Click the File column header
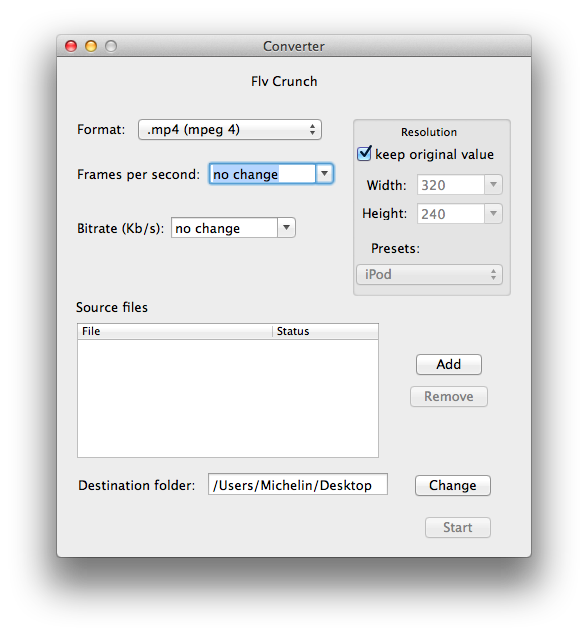588x636 pixels. [x=175, y=331]
